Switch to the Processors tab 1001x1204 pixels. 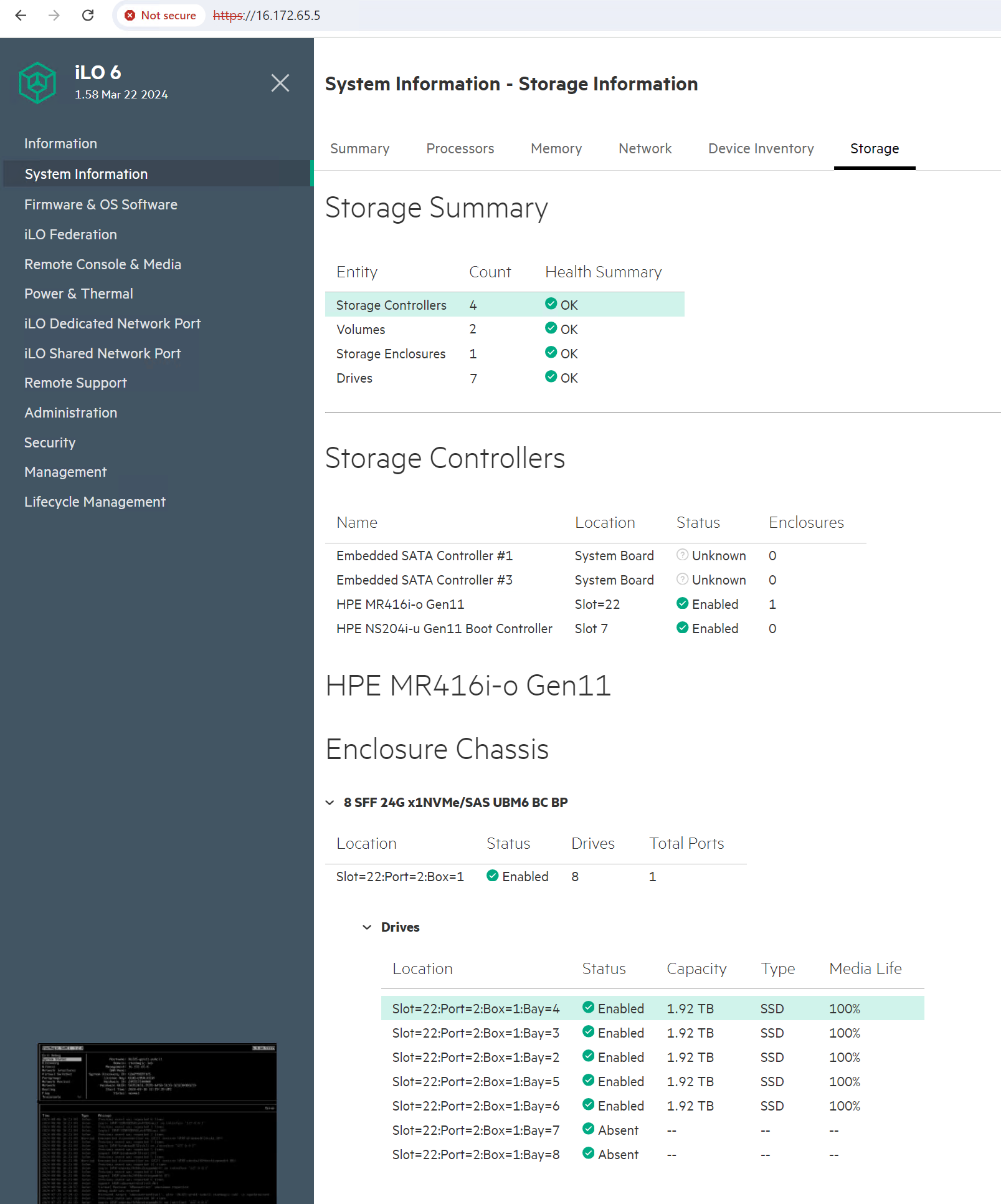point(460,149)
